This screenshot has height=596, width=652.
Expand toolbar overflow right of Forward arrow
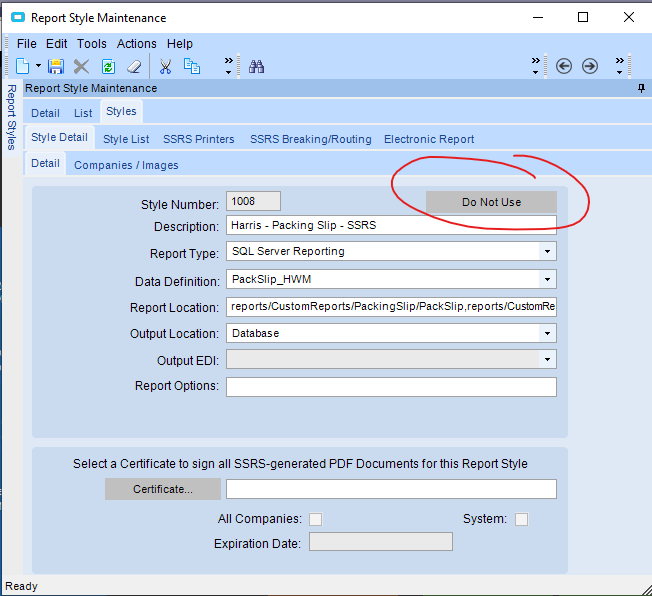[620, 66]
